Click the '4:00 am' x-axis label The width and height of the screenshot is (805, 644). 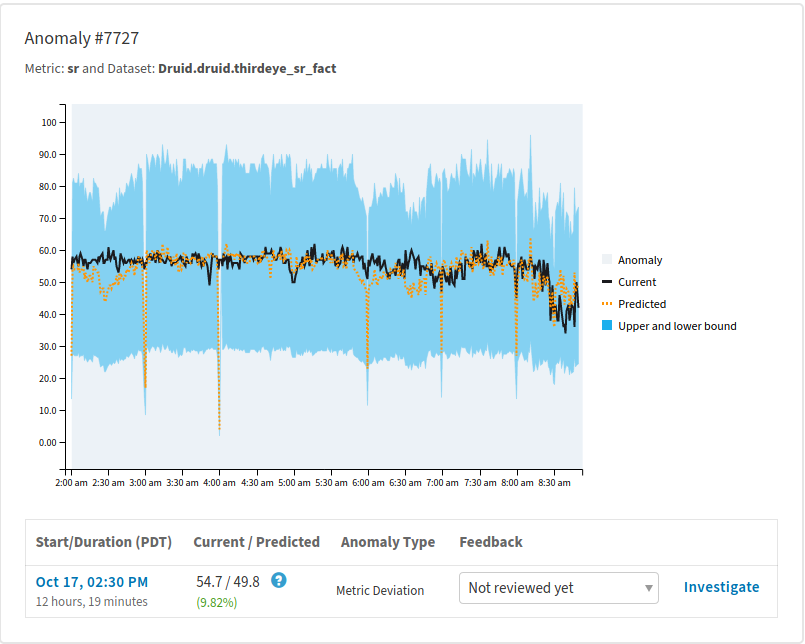click(x=219, y=483)
